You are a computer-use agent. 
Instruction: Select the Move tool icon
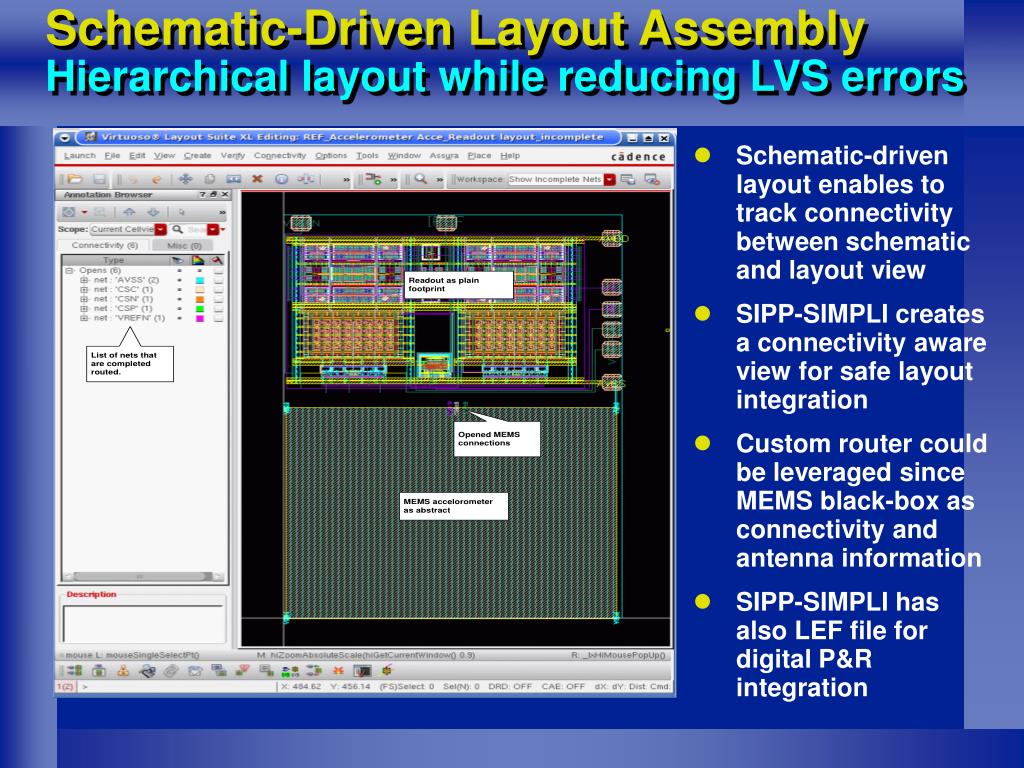coord(185,178)
